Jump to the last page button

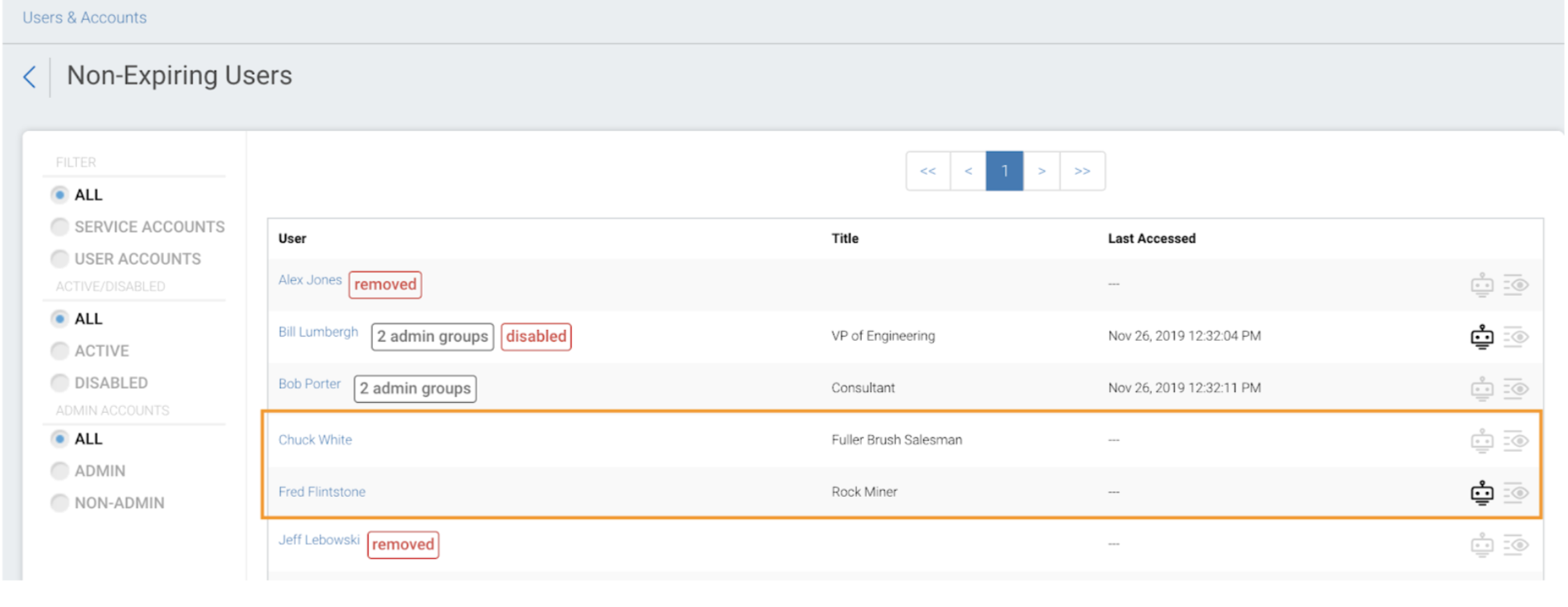1082,171
